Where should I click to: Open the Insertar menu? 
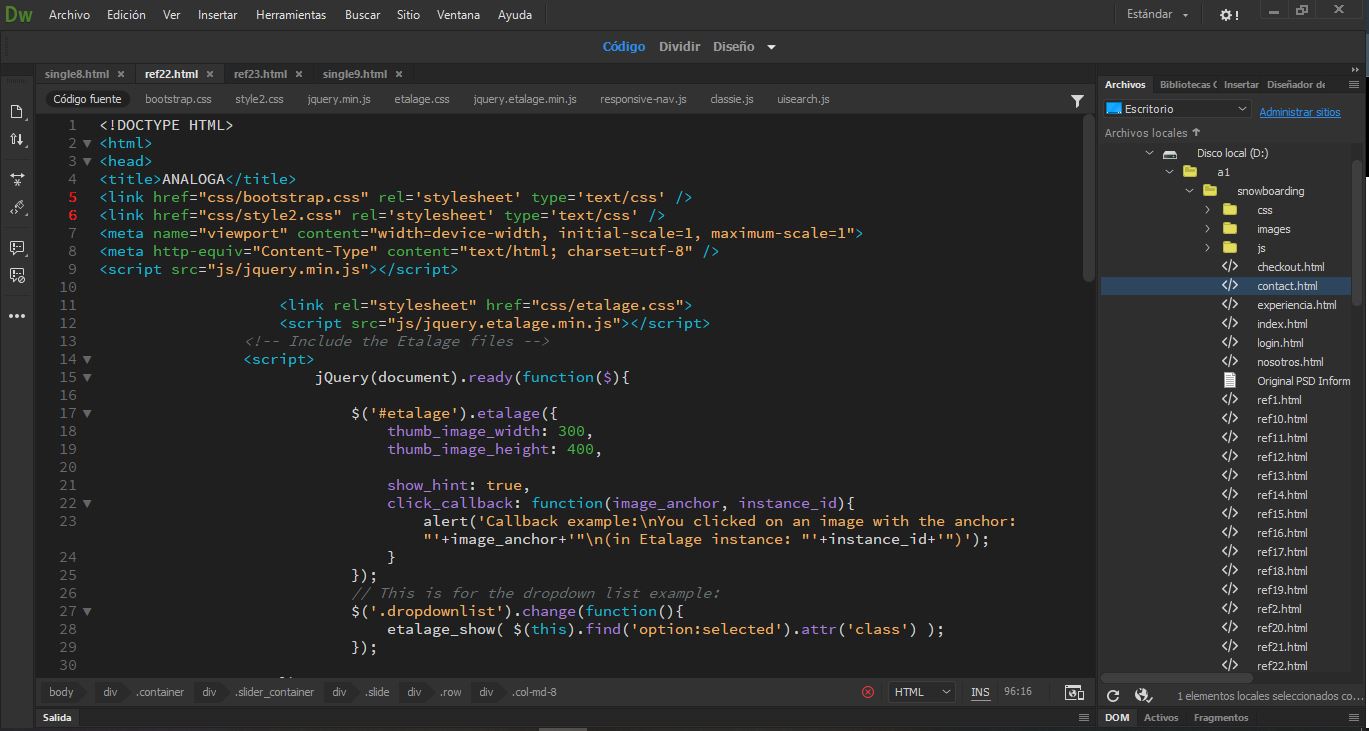(217, 15)
